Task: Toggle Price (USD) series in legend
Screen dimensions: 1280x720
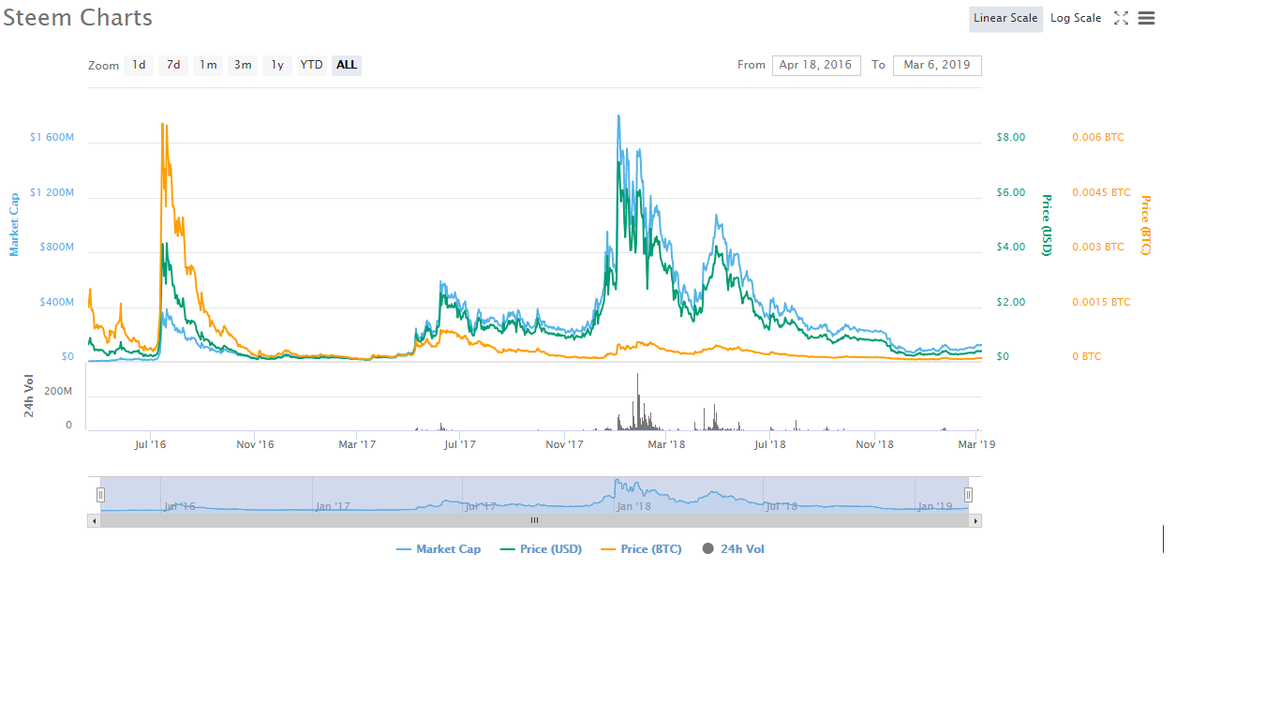Action: (x=541, y=549)
